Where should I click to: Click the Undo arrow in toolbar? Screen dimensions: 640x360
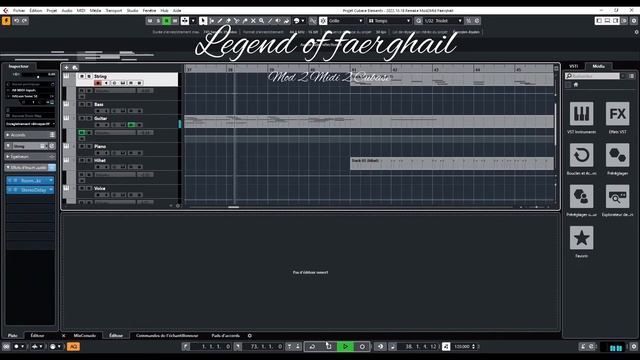click(x=16, y=20)
